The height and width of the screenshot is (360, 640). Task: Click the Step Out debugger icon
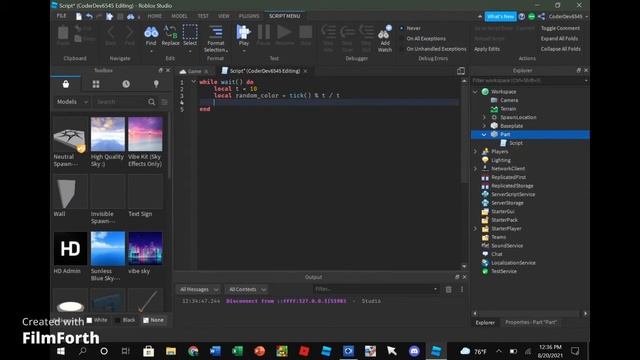coord(366,32)
